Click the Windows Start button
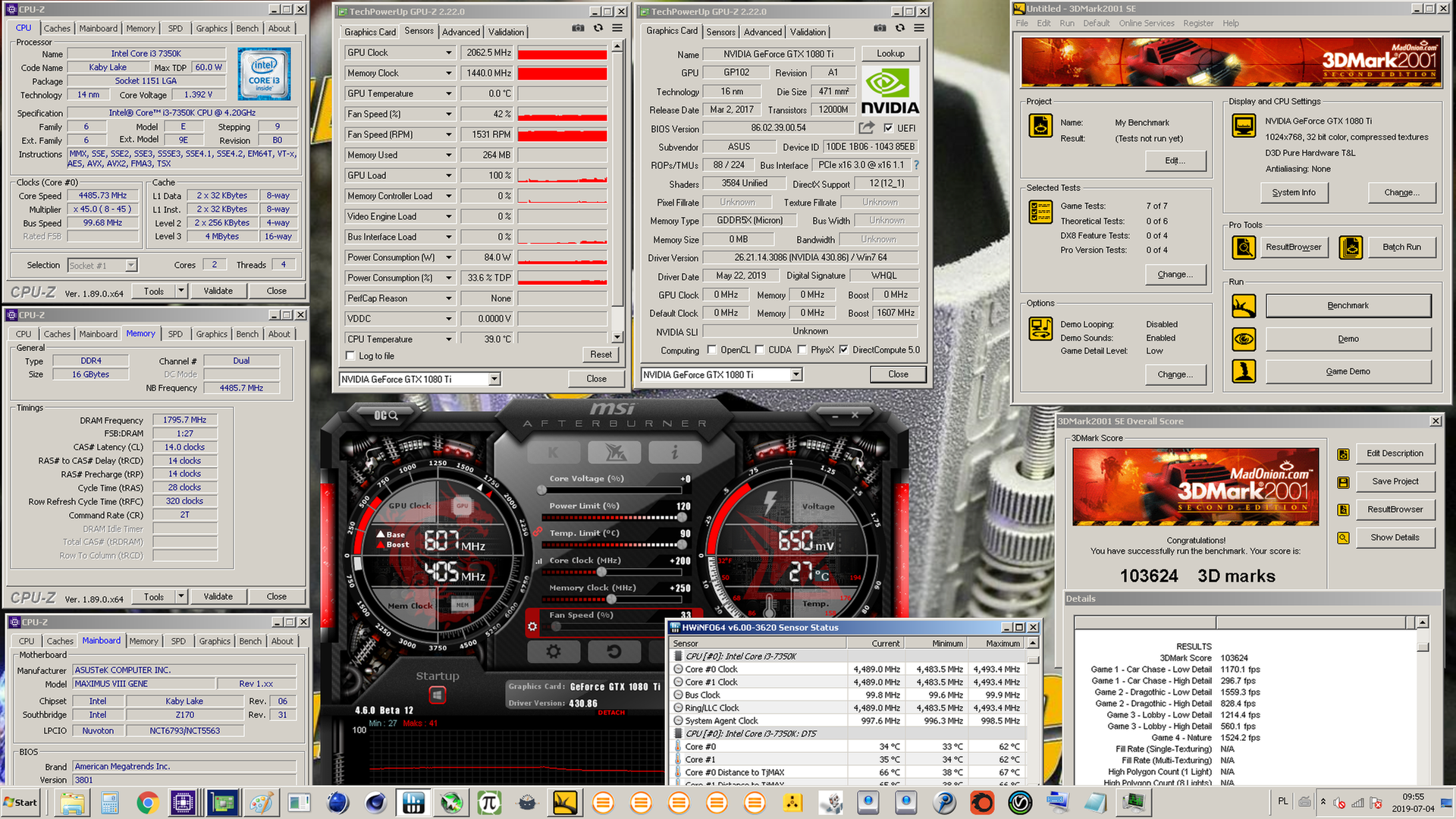Screen dimensions: 1456x819 pos(20,802)
